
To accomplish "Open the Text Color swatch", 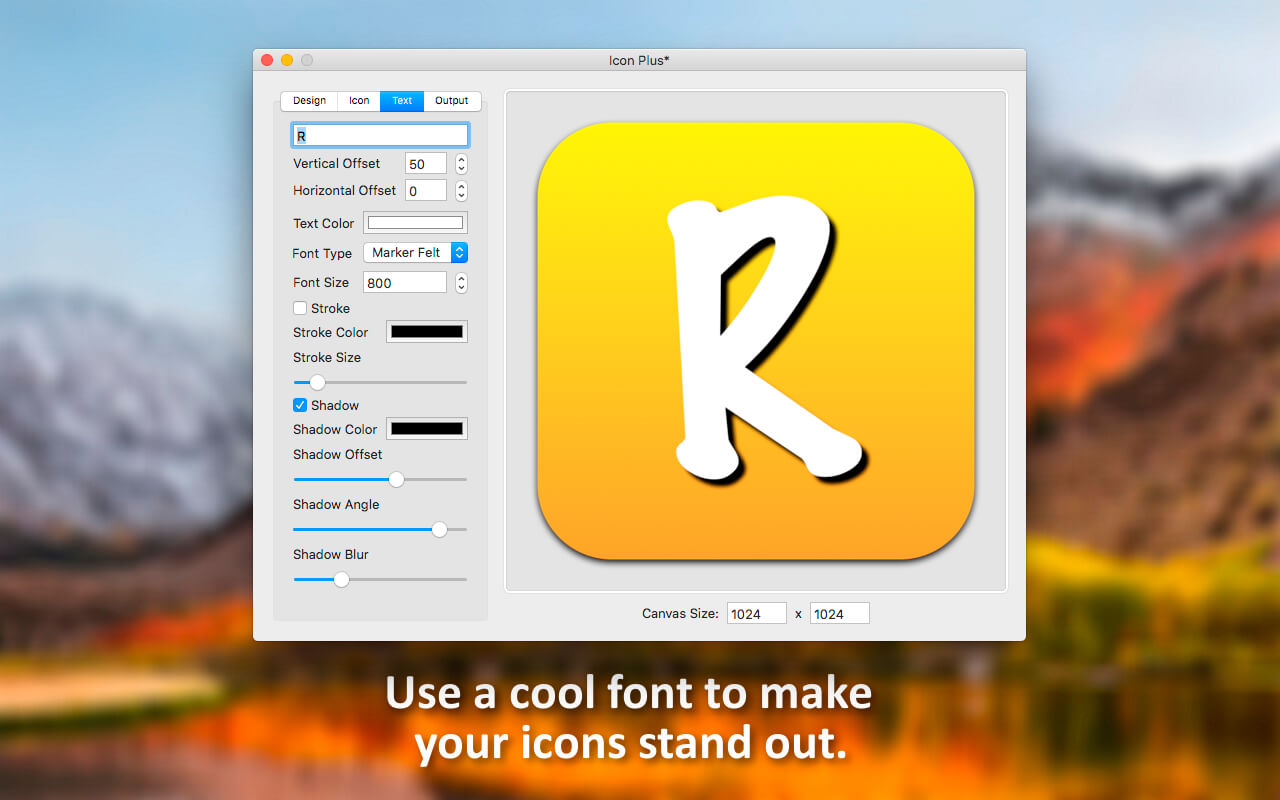I will coord(415,223).
